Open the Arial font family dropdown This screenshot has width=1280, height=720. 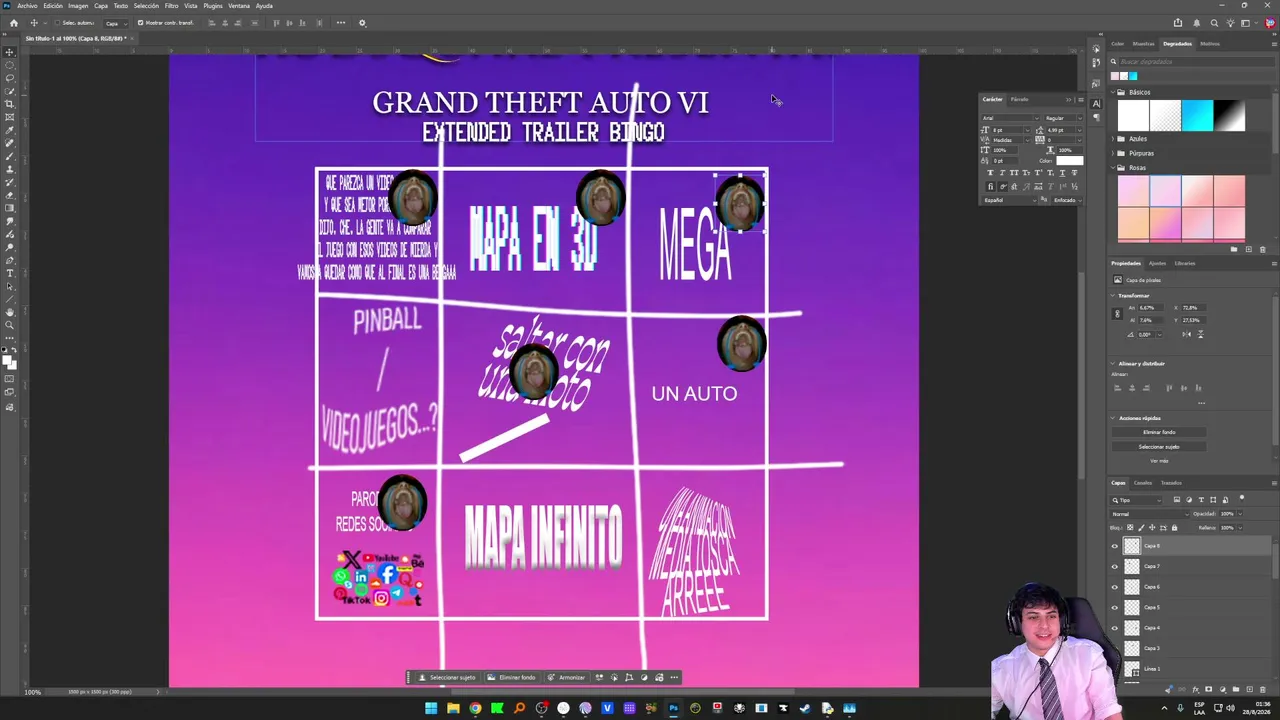point(1009,118)
